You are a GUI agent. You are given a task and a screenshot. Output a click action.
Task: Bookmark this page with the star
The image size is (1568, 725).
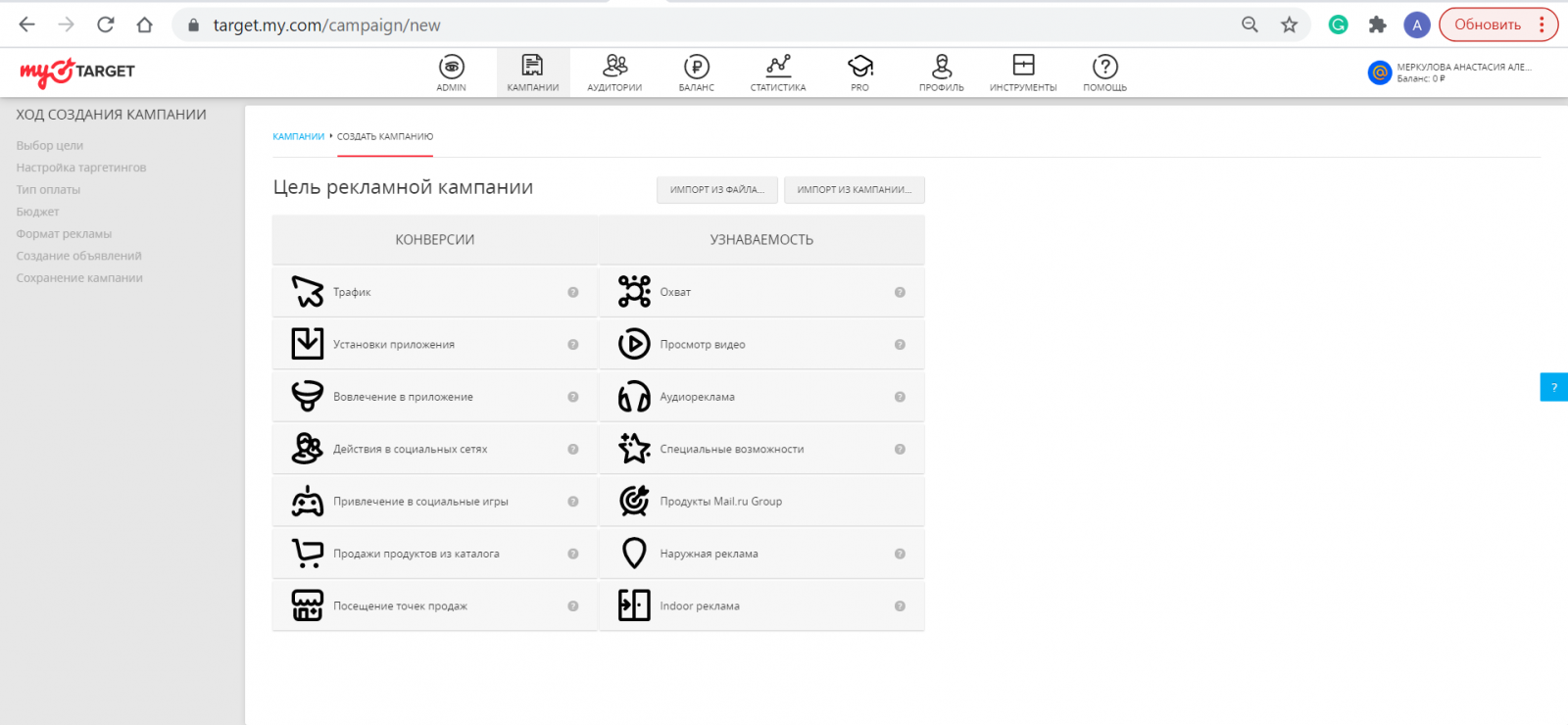pos(1289,24)
